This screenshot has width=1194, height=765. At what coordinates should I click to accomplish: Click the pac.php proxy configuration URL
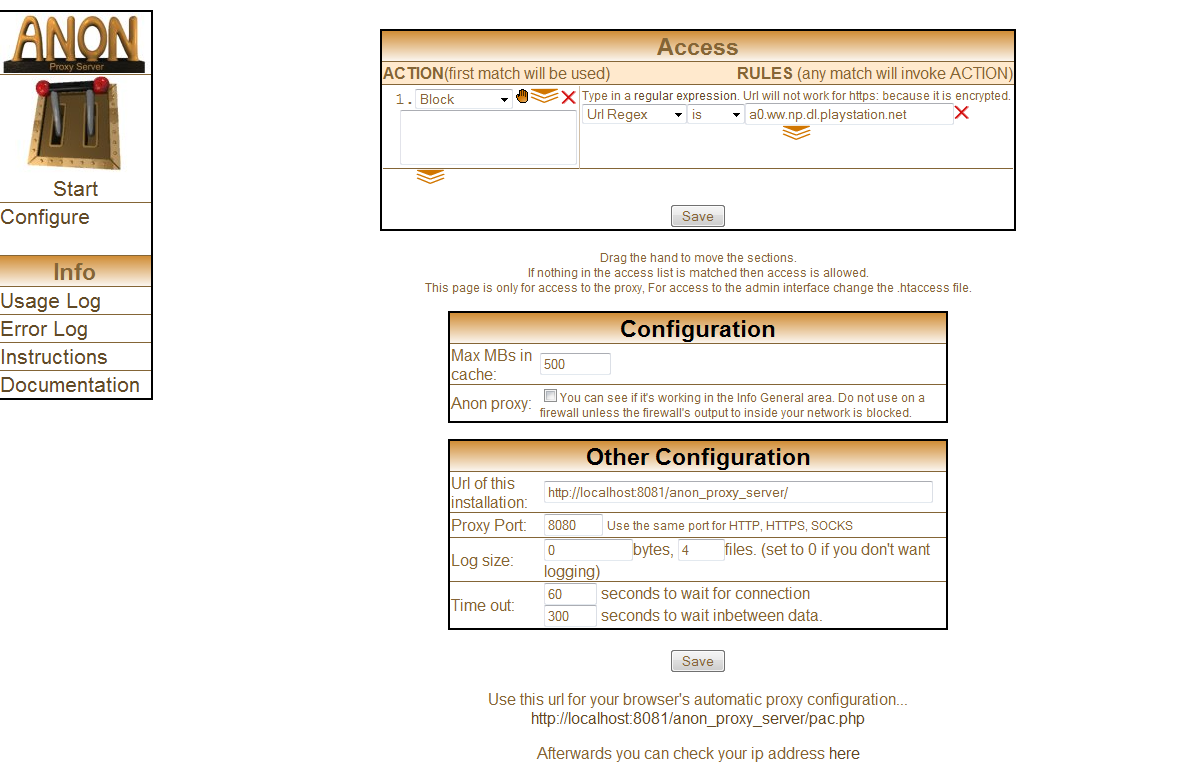(x=698, y=719)
